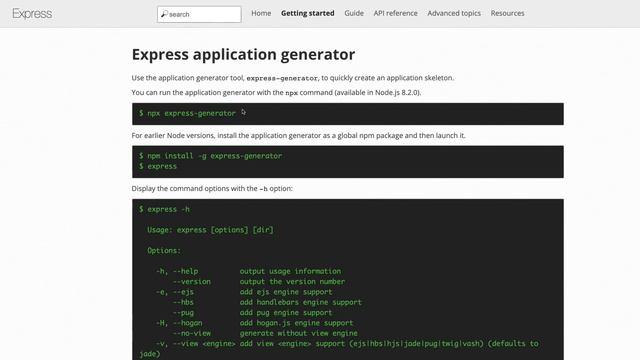Click the '--no-view' option row

pyautogui.click(x=265, y=333)
